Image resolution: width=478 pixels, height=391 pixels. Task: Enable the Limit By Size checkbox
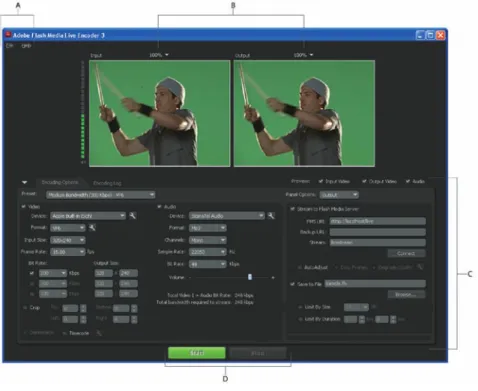(x=300, y=307)
